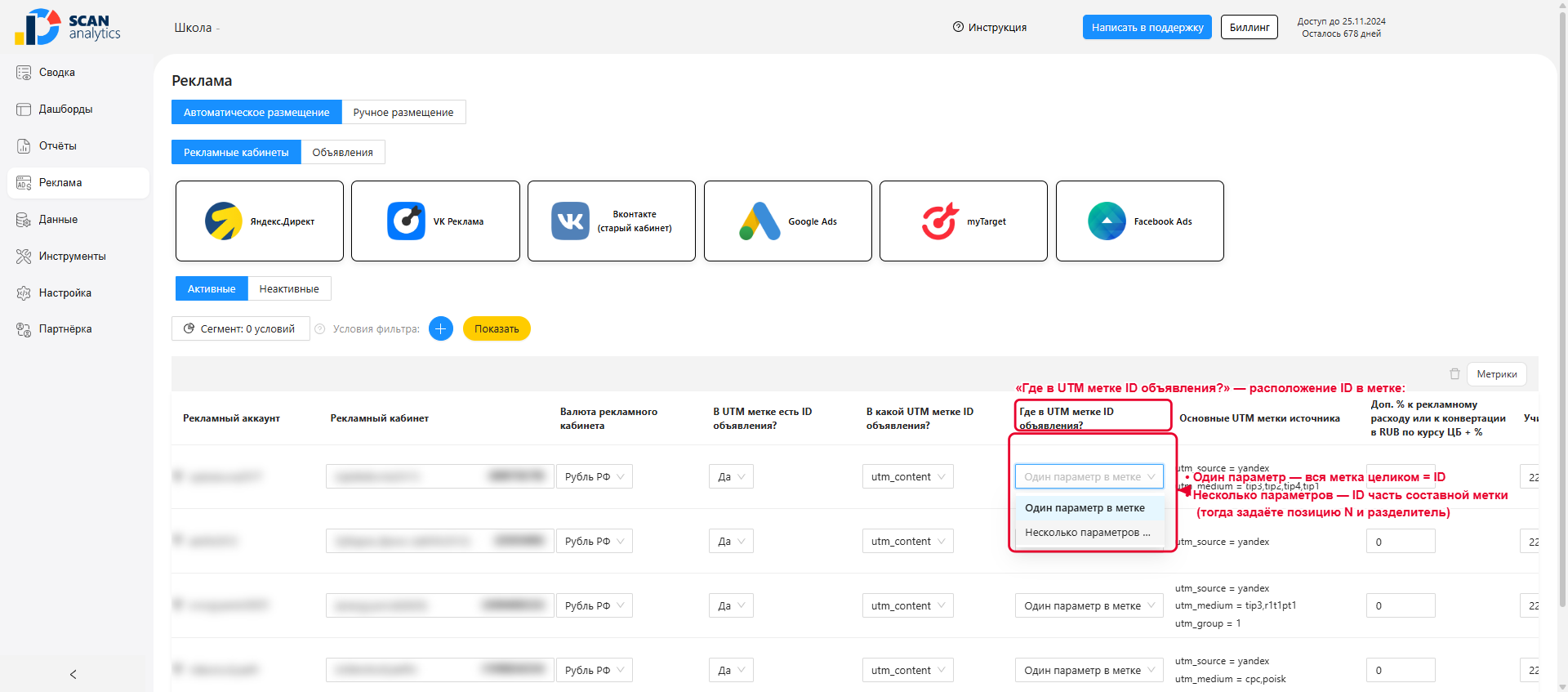Click the Доступ до 25.11.2024 text

pyautogui.click(x=1342, y=21)
